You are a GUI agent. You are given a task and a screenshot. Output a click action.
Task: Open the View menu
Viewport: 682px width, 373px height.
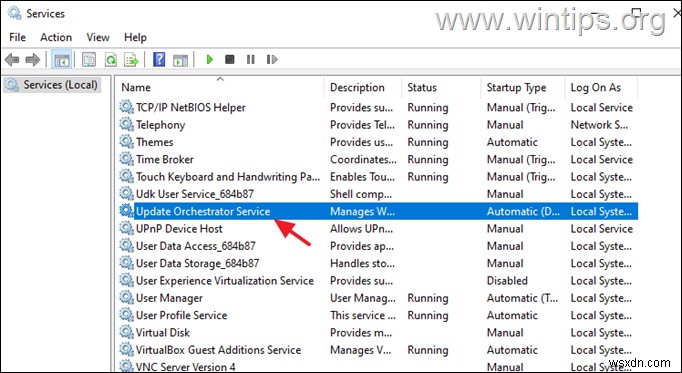98,37
